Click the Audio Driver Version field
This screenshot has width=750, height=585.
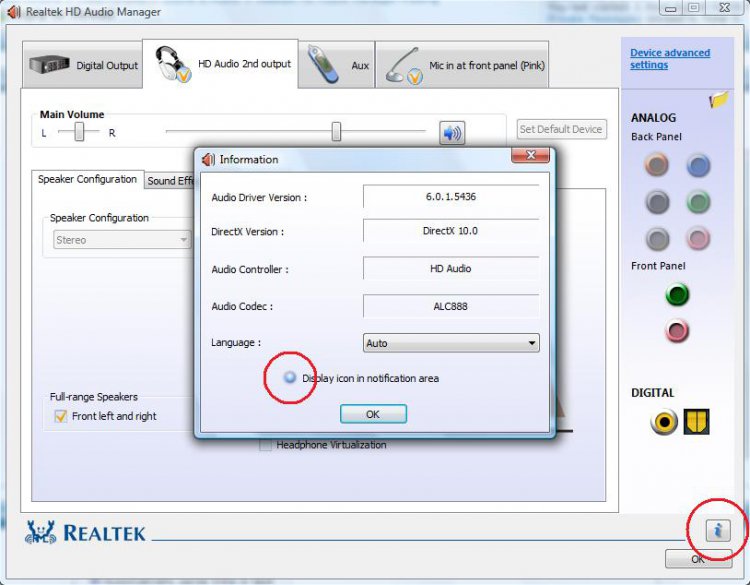451,197
